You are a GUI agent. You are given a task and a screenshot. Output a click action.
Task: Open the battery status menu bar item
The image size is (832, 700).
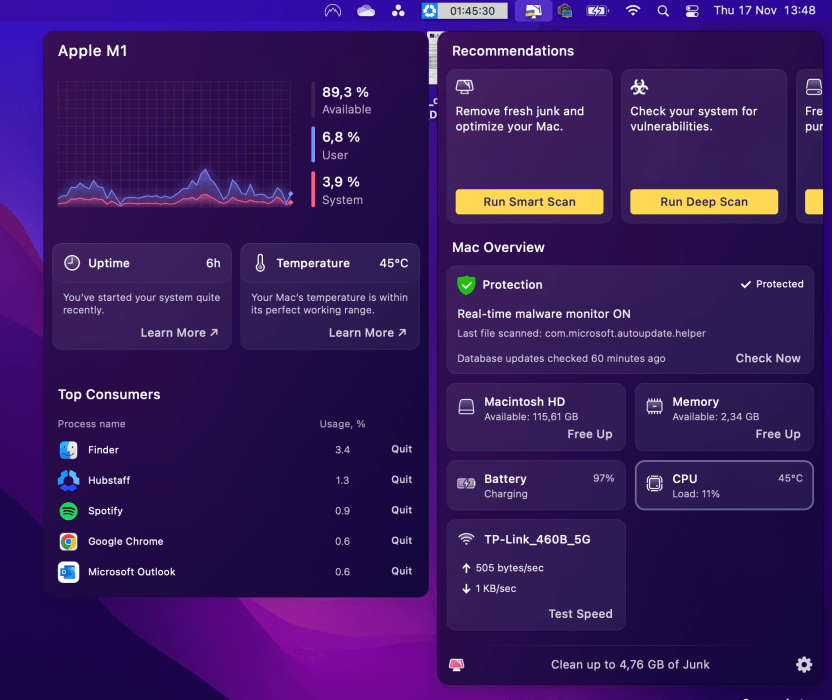597,11
